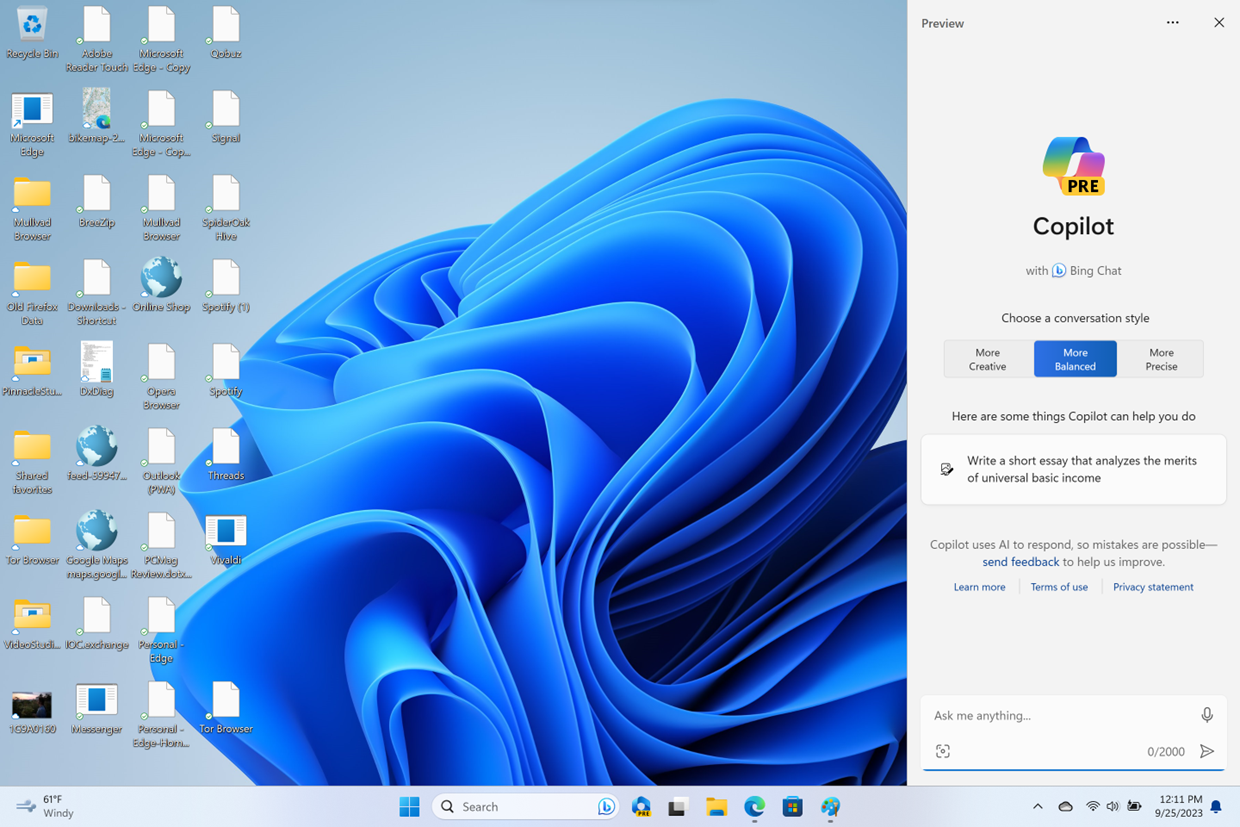Open the Paint app in the taskbar
Viewport: 1240px width, 827px height.
(830, 807)
